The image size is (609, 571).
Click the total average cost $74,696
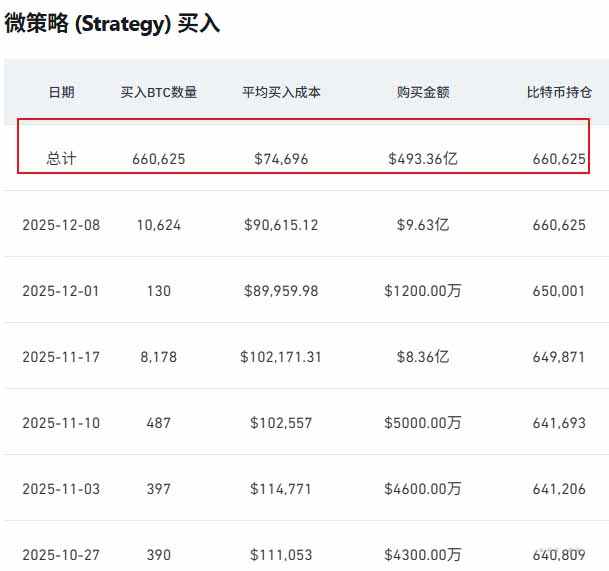click(x=281, y=159)
